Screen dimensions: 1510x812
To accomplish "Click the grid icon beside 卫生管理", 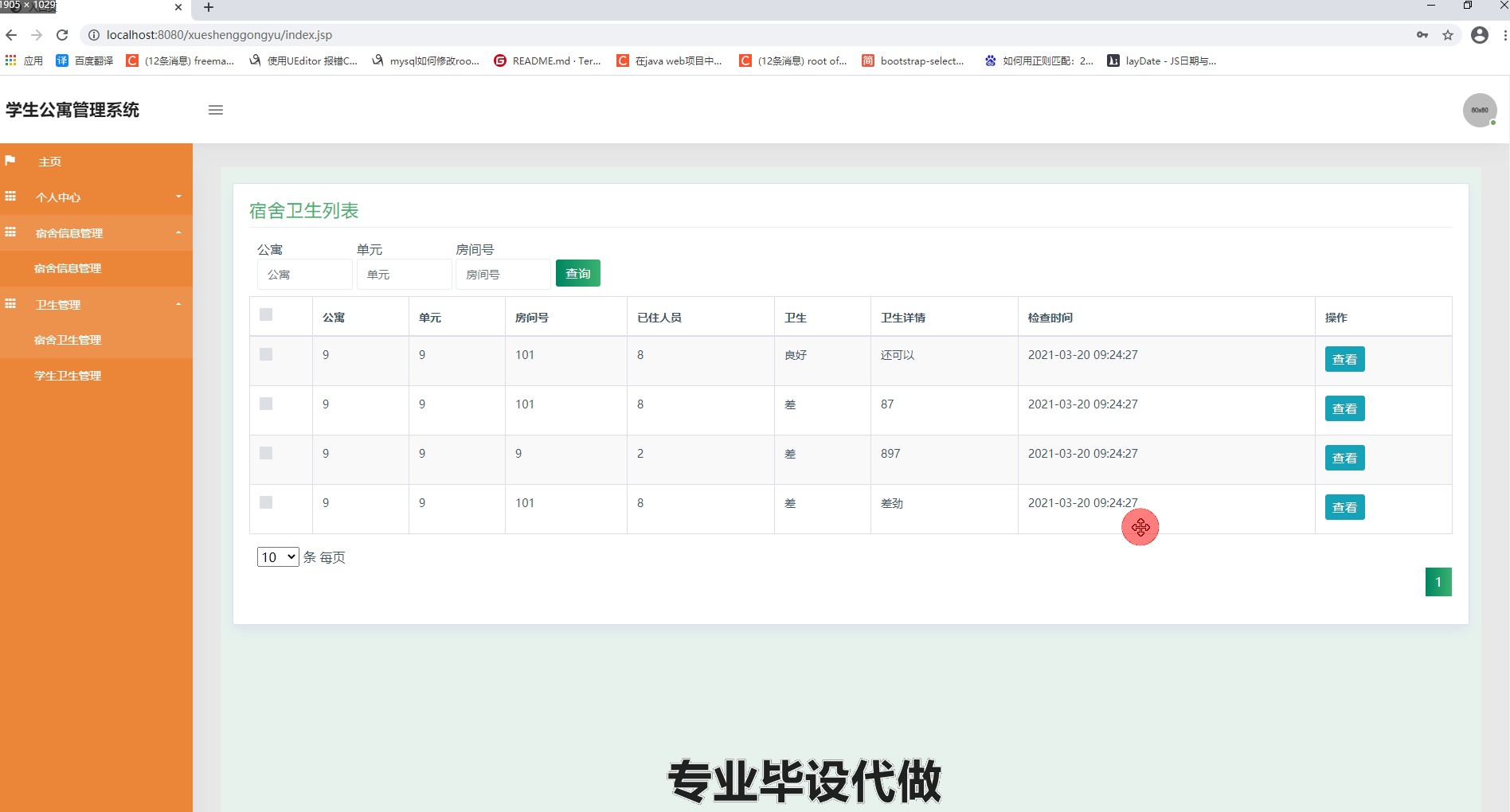I will (x=10, y=303).
